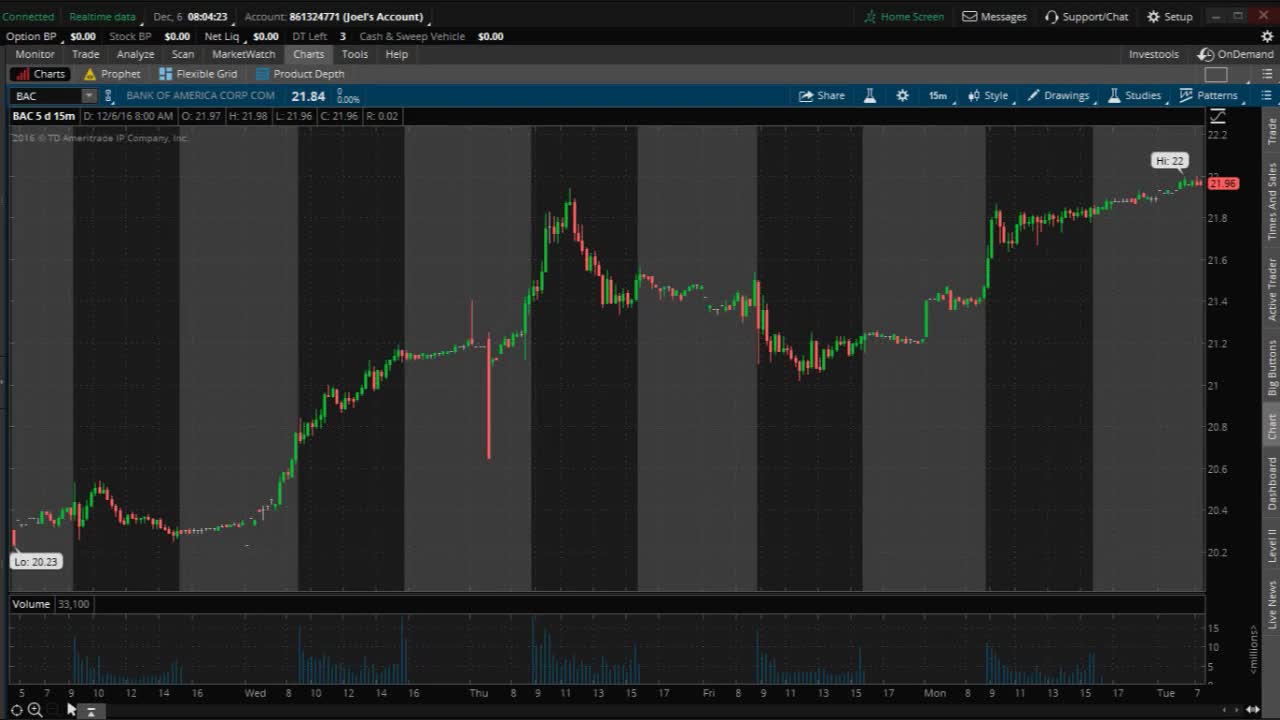Switch to the Analyze tab
The height and width of the screenshot is (720, 1280).
tap(135, 54)
